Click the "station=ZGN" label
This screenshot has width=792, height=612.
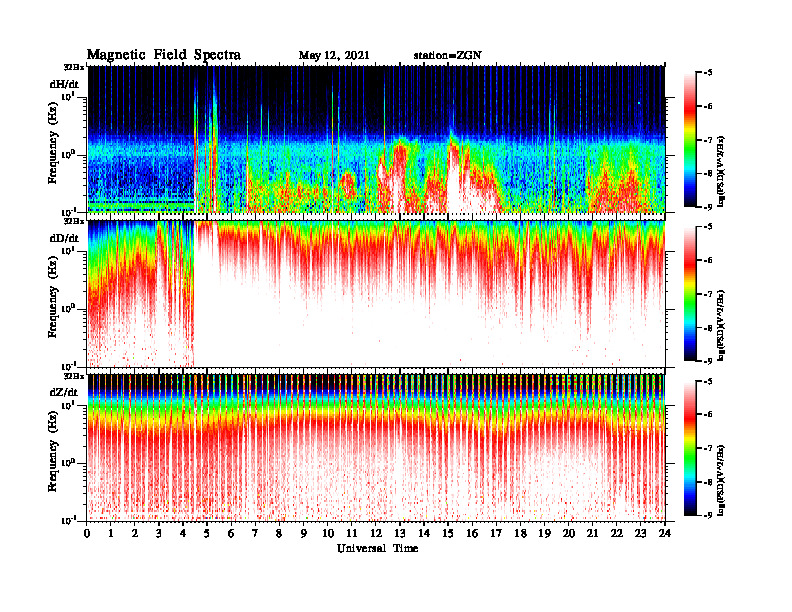point(447,56)
